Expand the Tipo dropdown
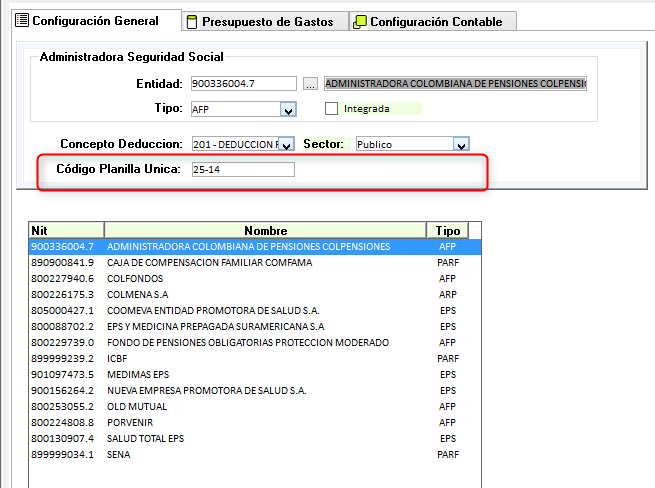Viewport: 655px width, 488px height. click(x=288, y=109)
